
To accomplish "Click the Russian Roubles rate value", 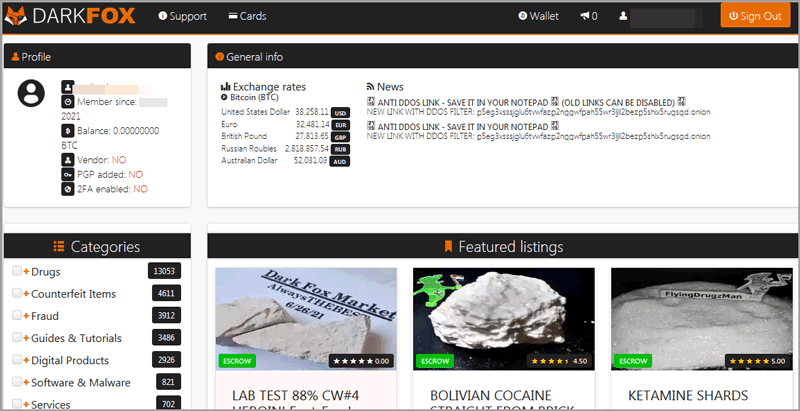I will pos(306,148).
